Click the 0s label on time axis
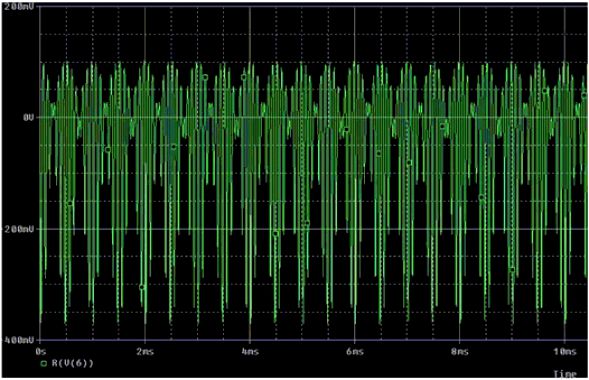 41,352
